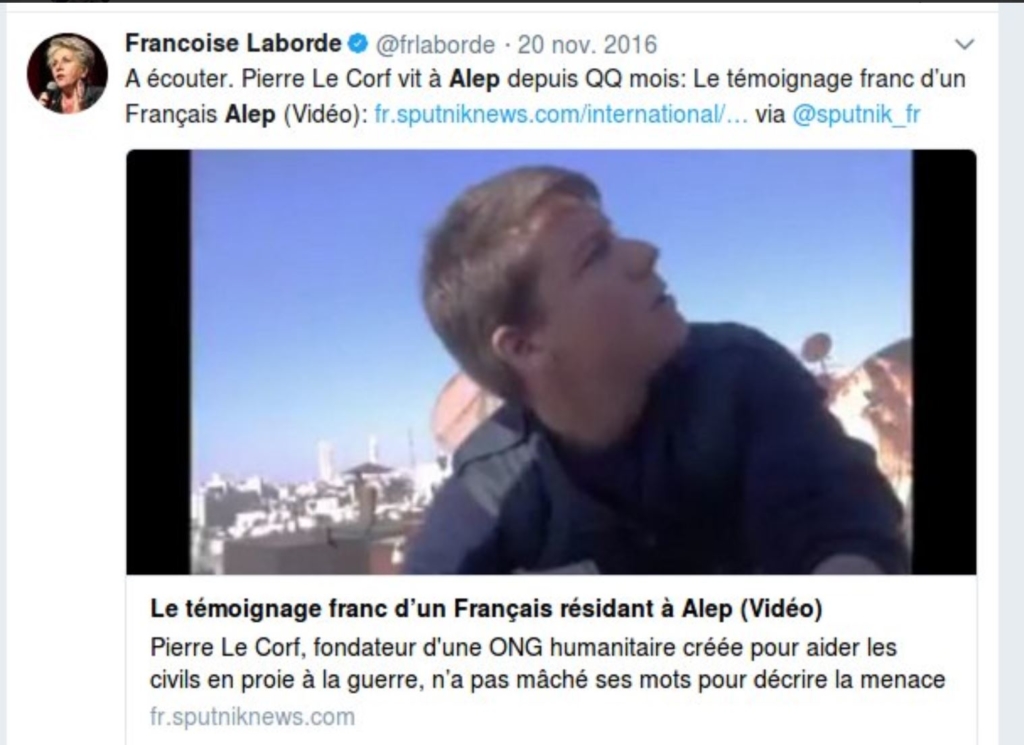Open the card headline about Alep

click(486, 609)
